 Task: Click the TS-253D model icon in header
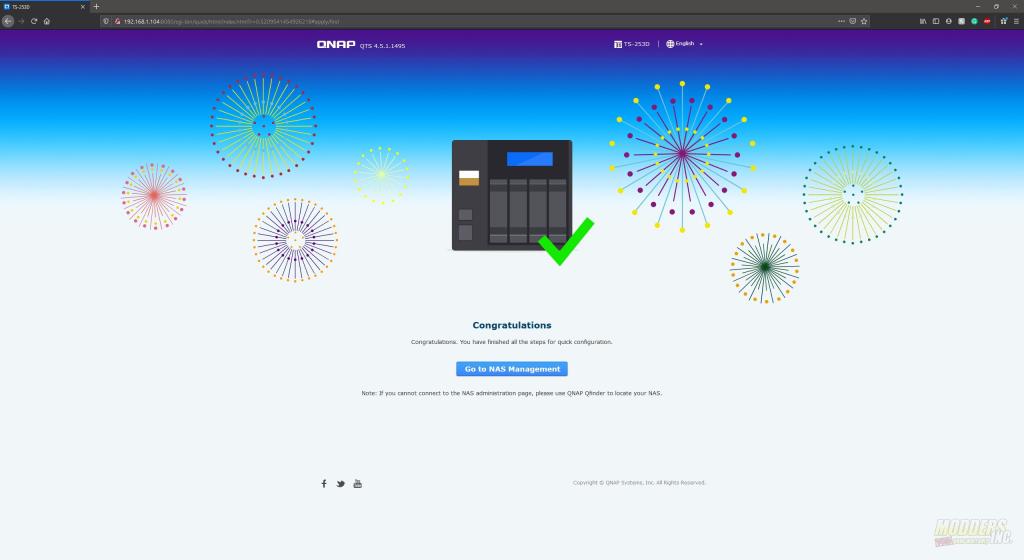coord(617,44)
